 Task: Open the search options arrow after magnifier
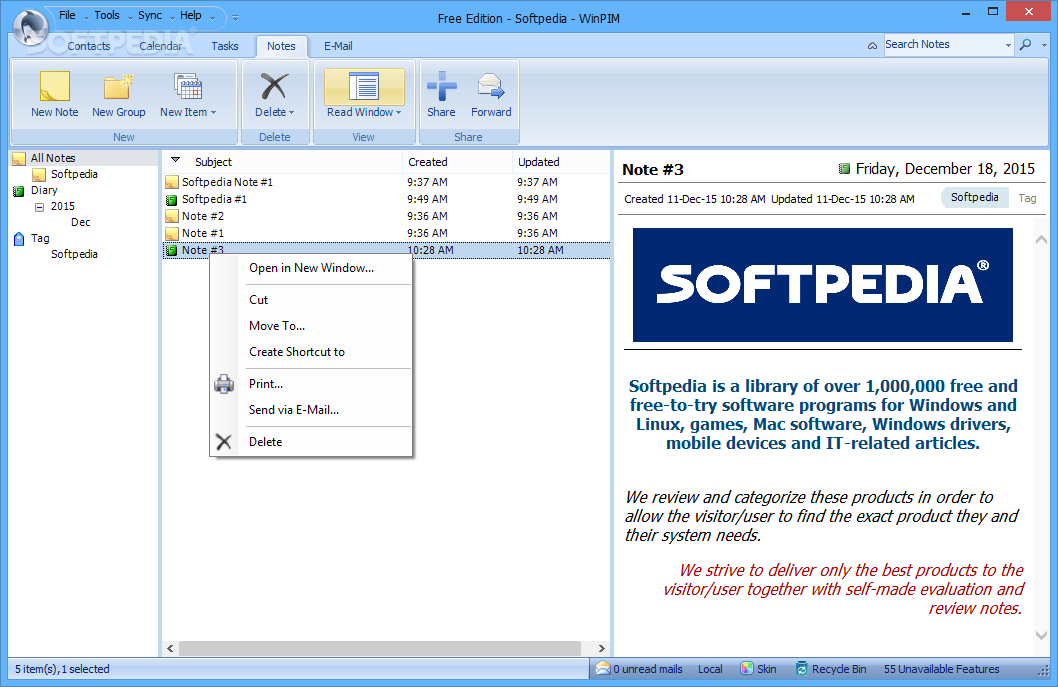1045,45
